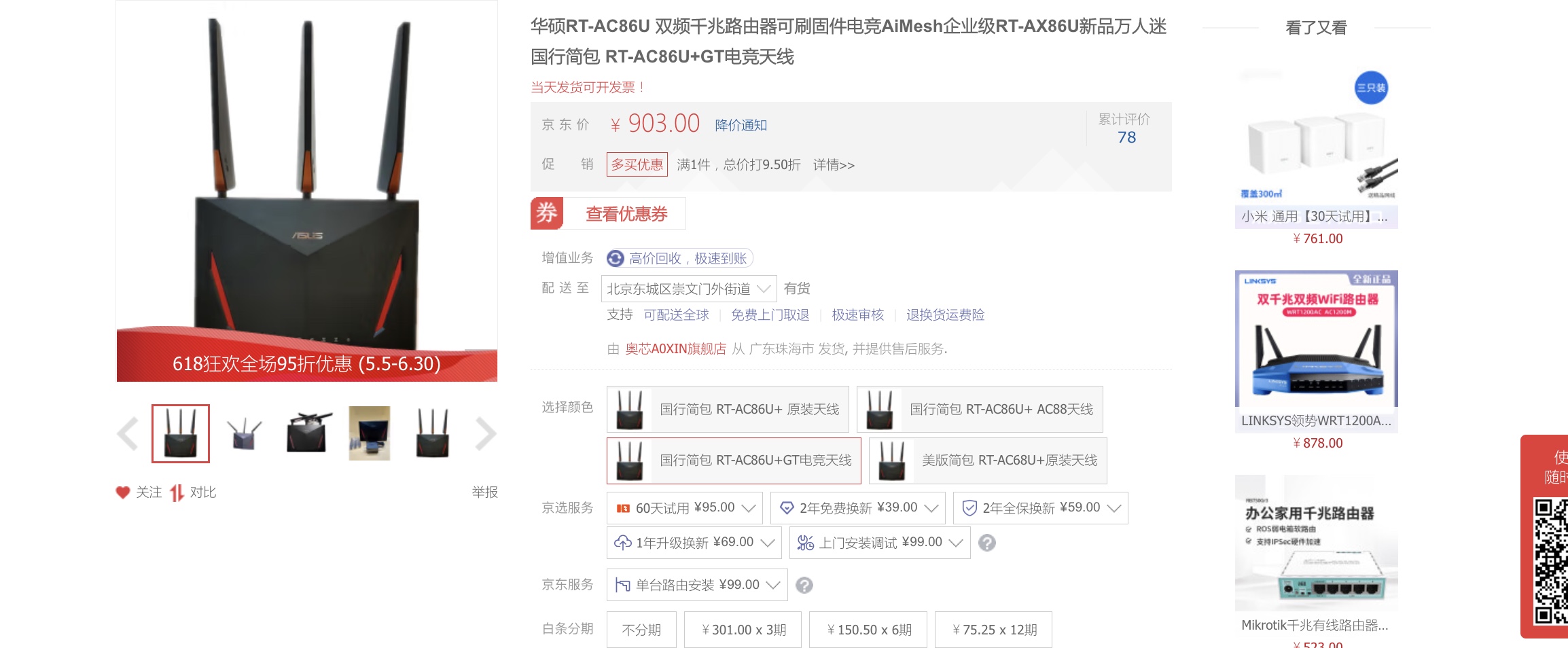
Task: Click the question mark beside 上门安装调试
Action: pyautogui.click(x=986, y=543)
